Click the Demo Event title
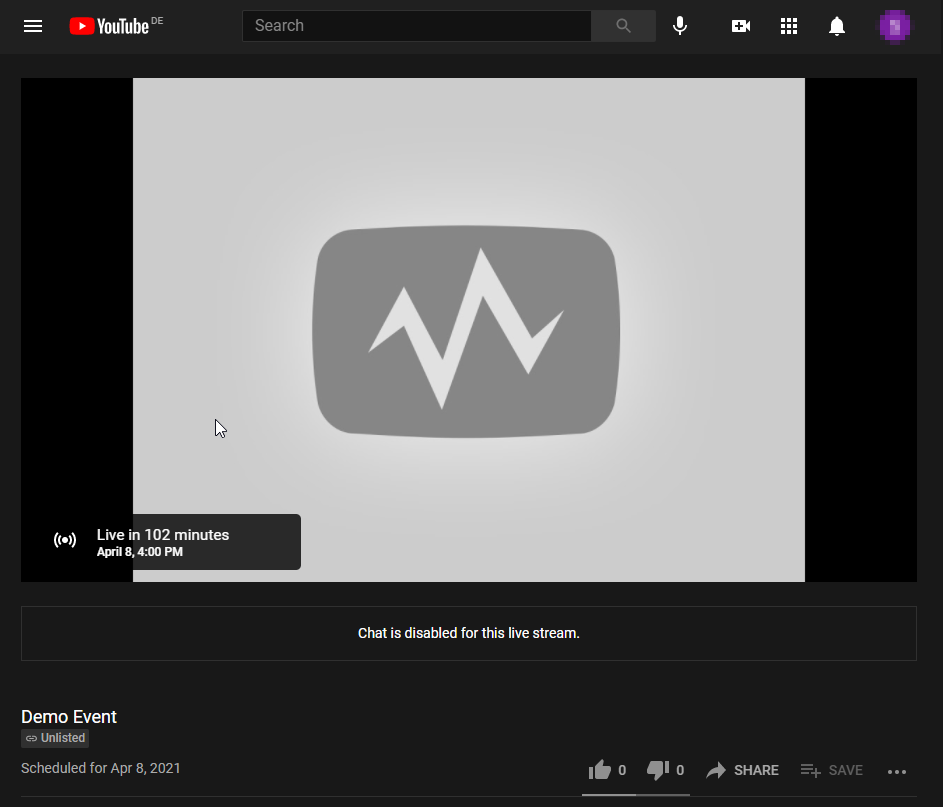The height and width of the screenshot is (807, 943). (69, 717)
